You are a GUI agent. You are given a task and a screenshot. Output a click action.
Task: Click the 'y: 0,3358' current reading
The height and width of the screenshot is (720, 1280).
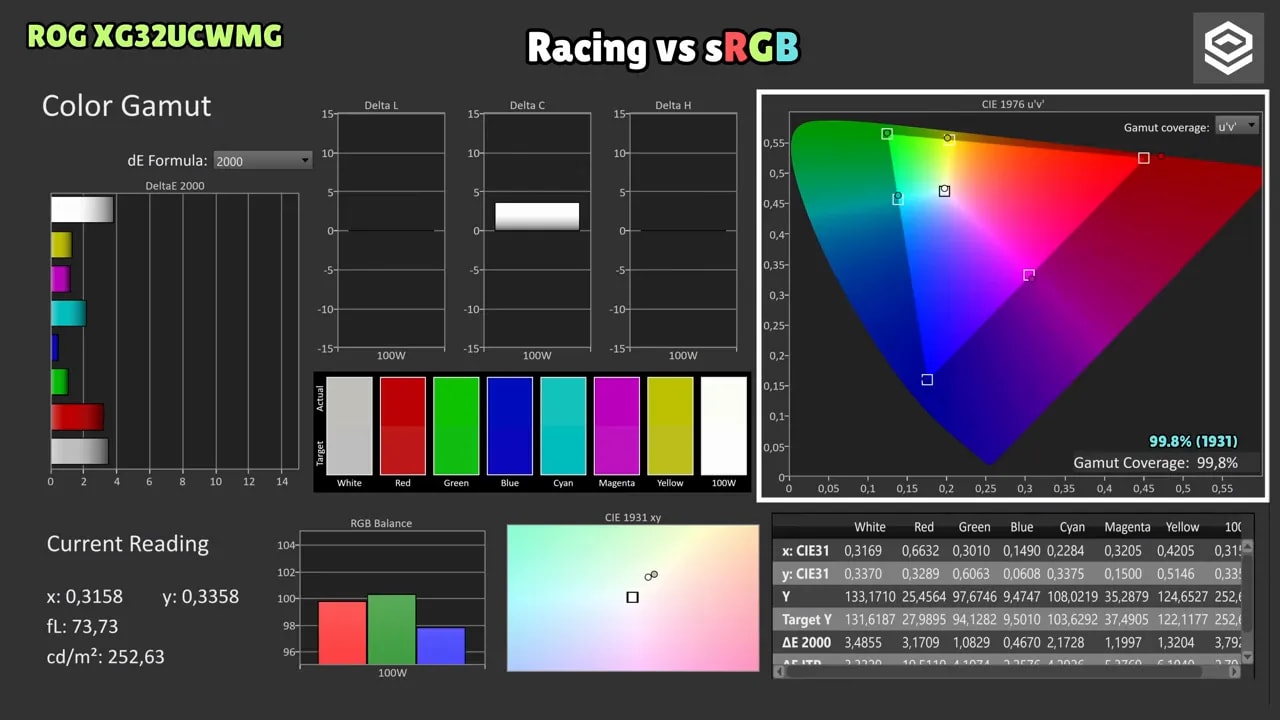click(201, 597)
